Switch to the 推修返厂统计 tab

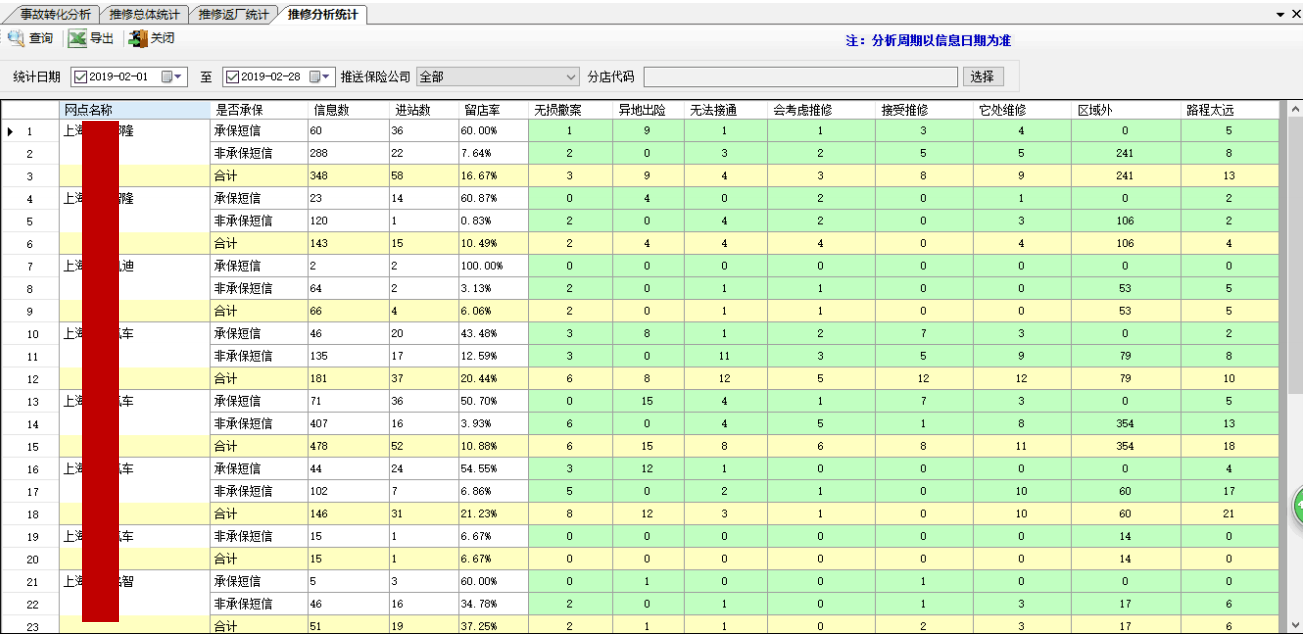point(233,15)
